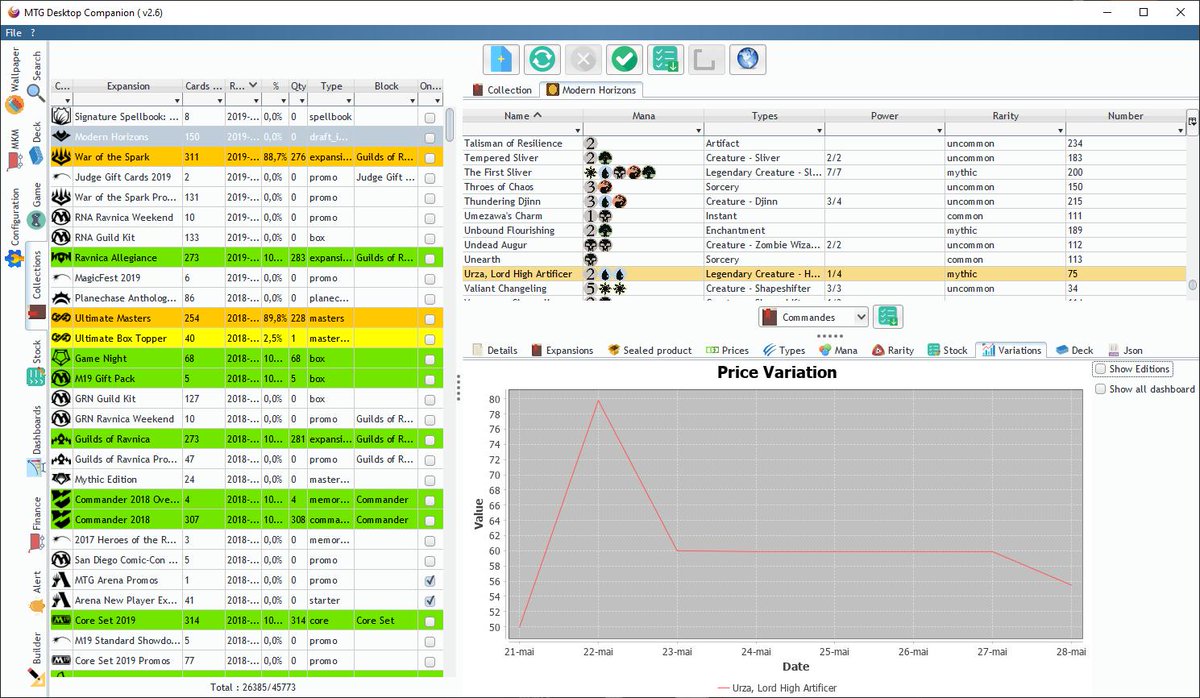Select the Commander 2018 expansion row
Viewport: 1200px width, 698px height.
click(x=245, y=520)
